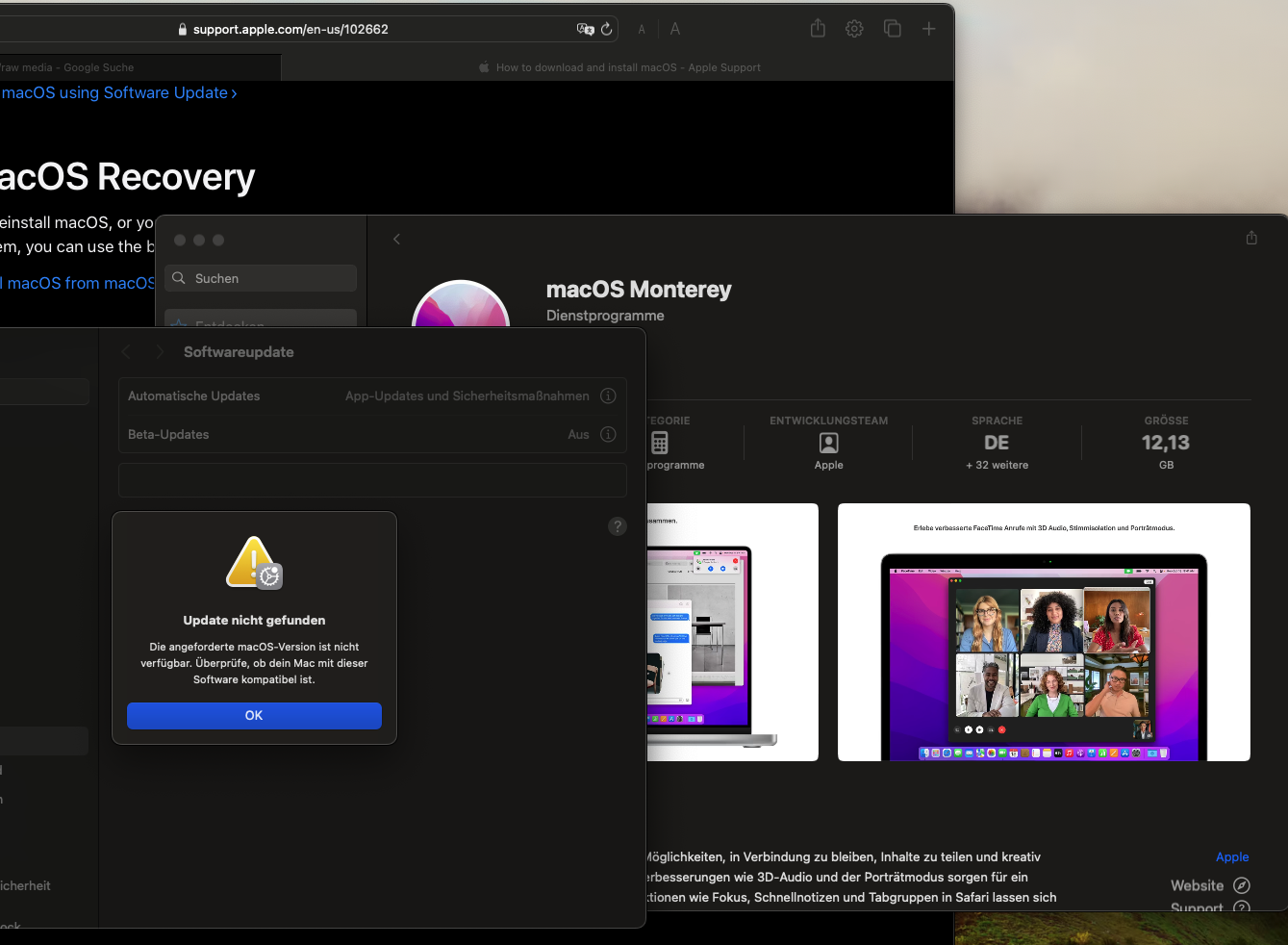The width and height of the screenshot is (1288, 945).
Task: Click the large A text size button
Action: (675, 29)
